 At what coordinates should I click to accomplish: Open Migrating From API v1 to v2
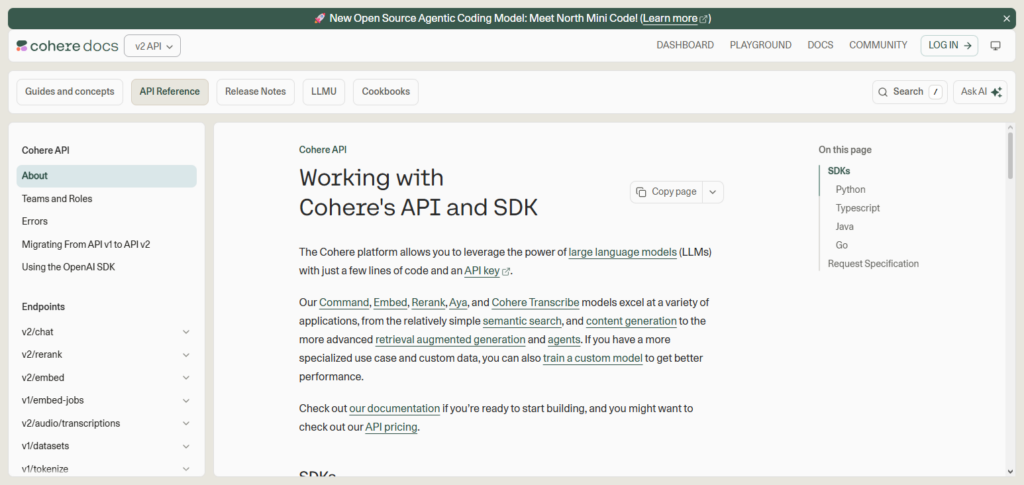pyautogui.click(x=86, y=244)
